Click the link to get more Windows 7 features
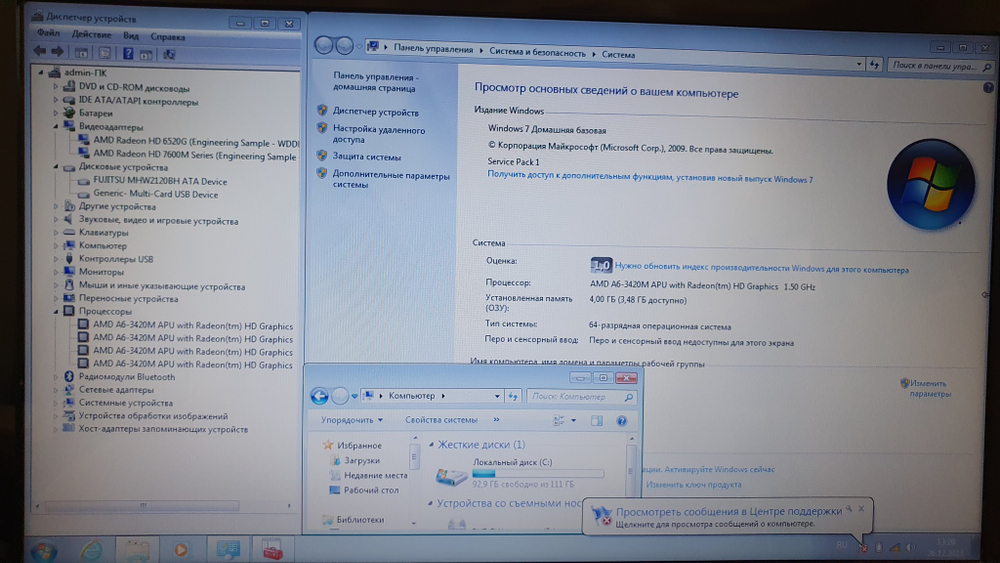Viewport: 1000px width, 563px height. click(x=650, y=177)
